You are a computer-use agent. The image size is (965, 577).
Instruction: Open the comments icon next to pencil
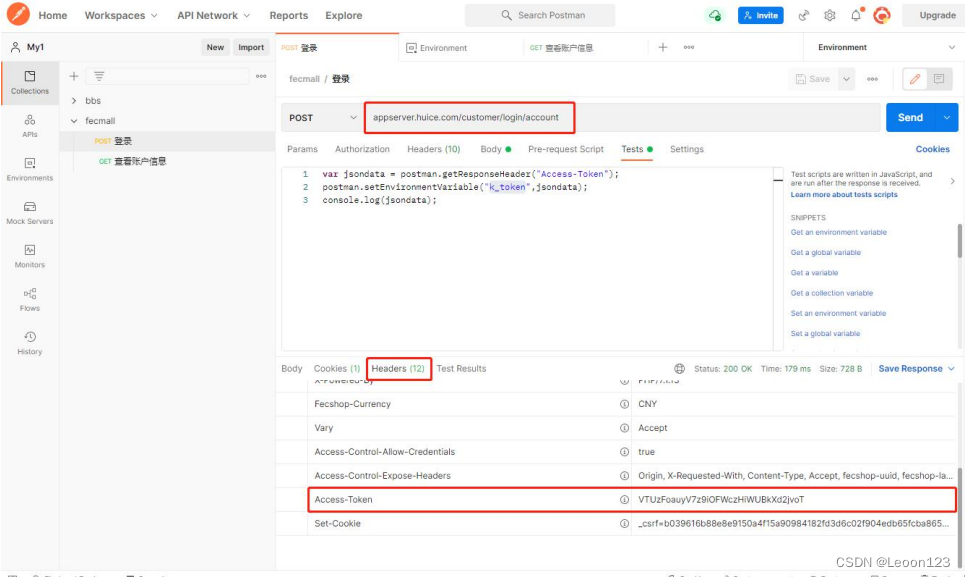click(x=939, y=79)
